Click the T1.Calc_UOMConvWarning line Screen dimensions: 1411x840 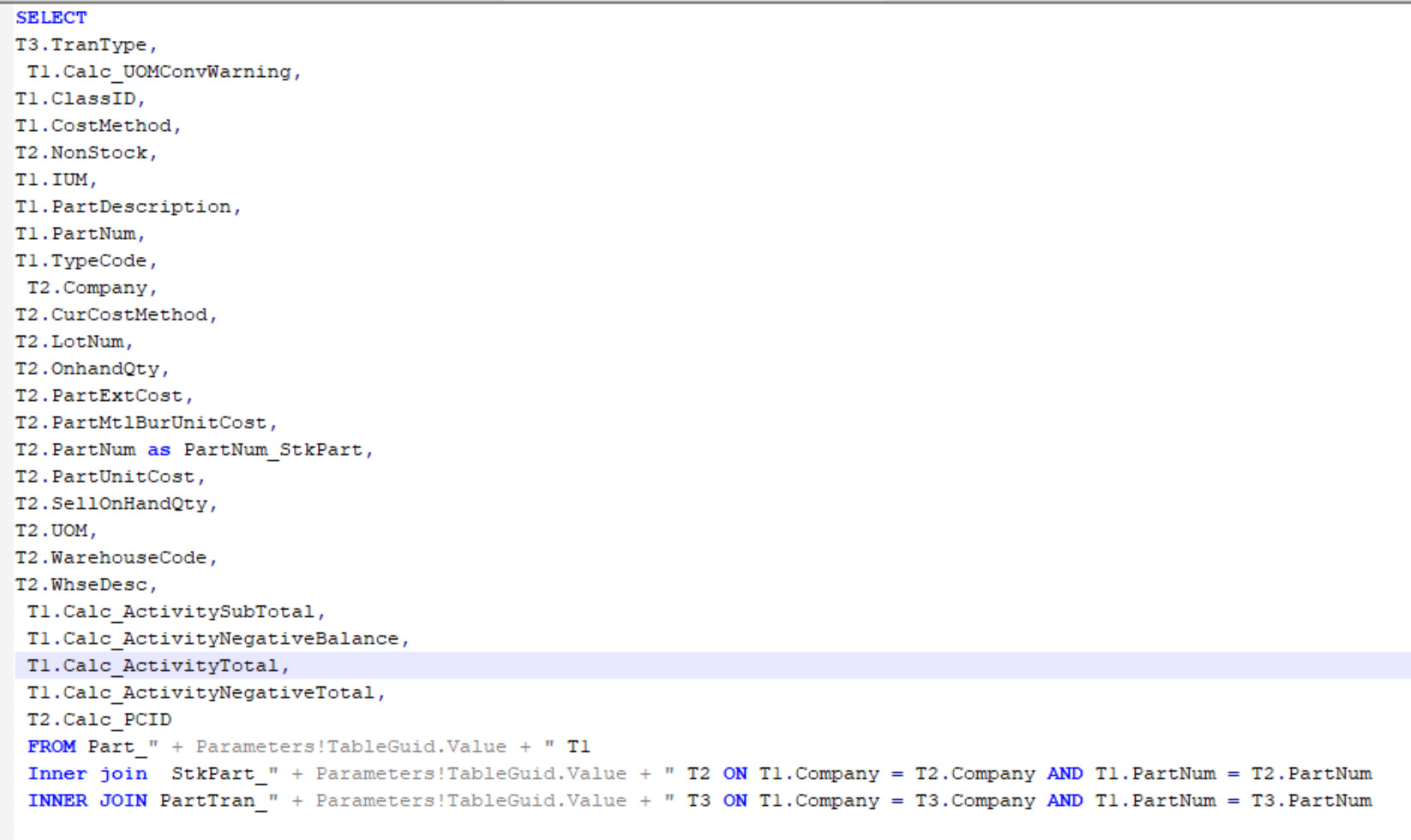pyautogui.click(x=164, y=72)
